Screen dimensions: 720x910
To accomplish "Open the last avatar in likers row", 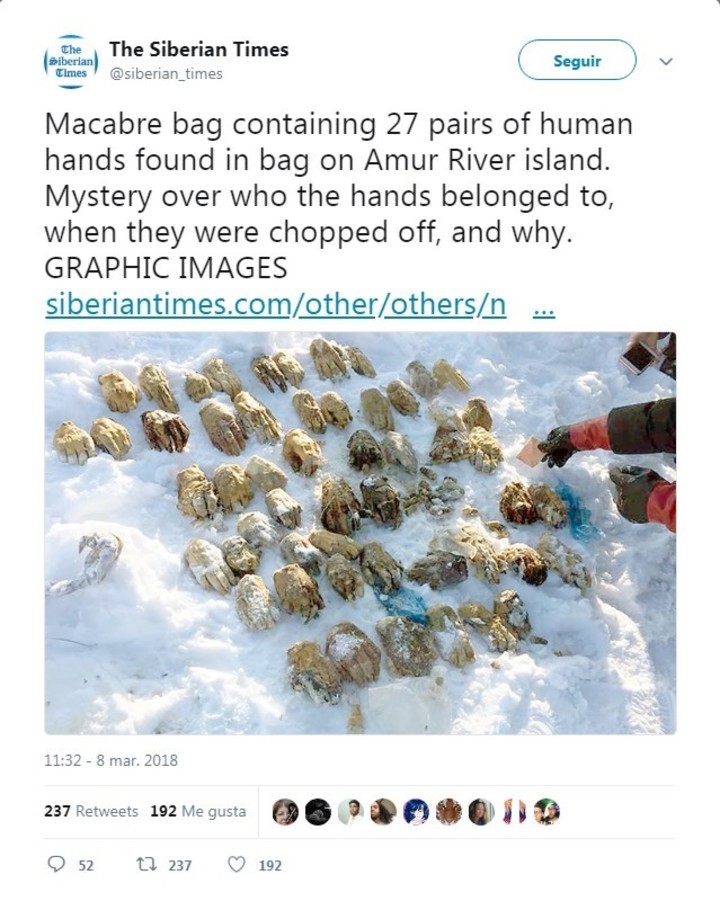I will pos(547,811).
